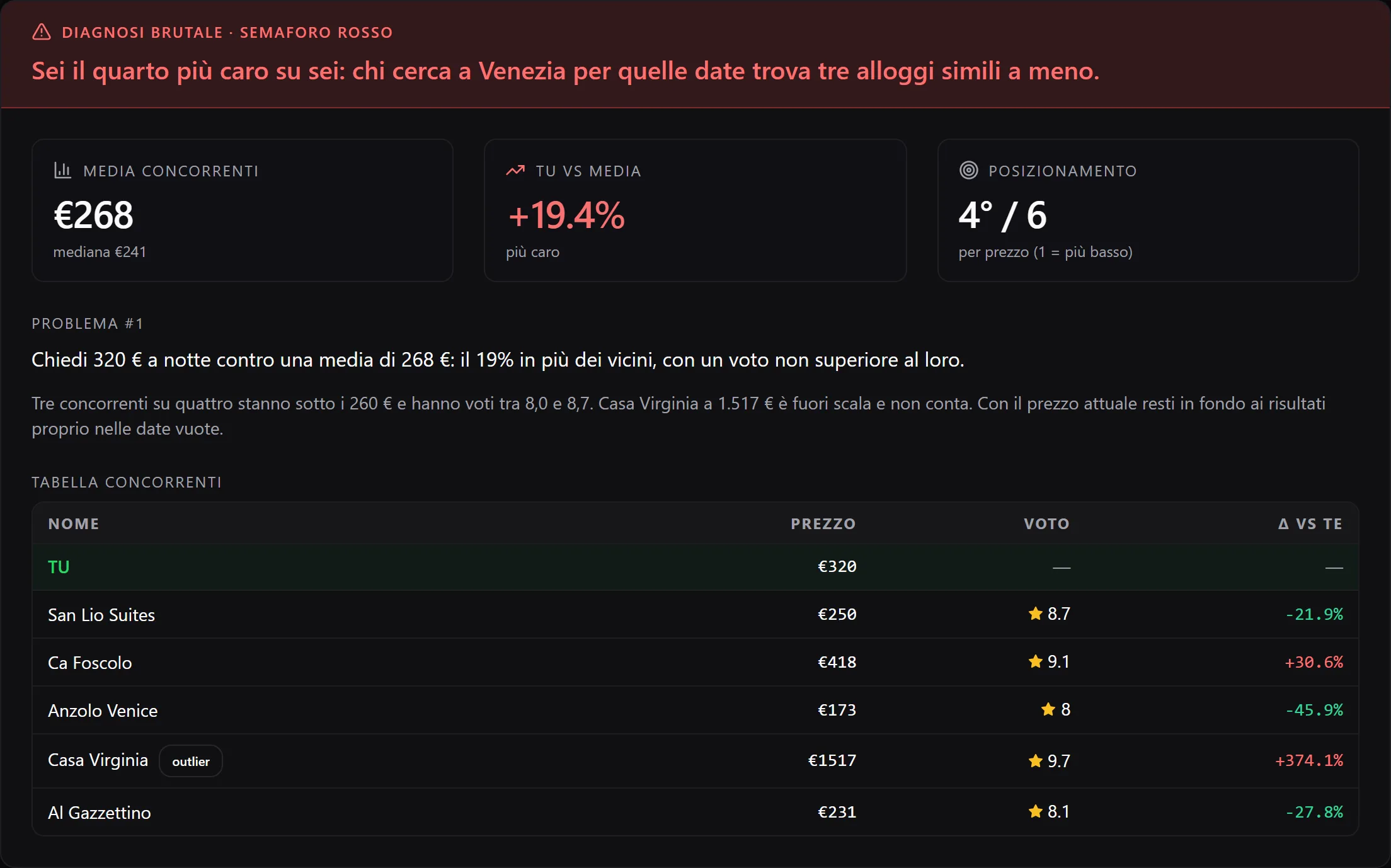
Task: Click the €268 average competitor value
Action: click(93, 215)
